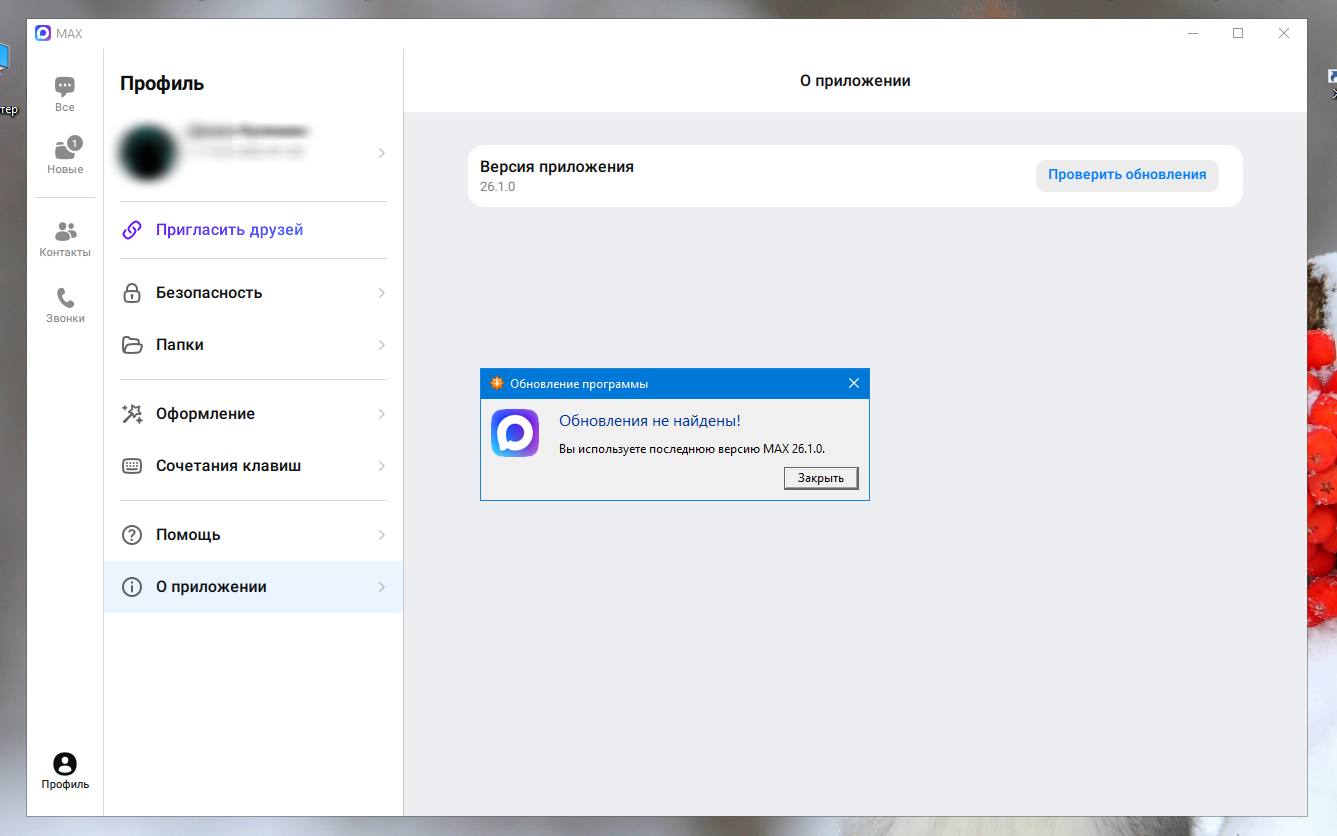This screenshot has width=1337, height=836.
Task: Click the question mark icon for Помощь
Action: [x=132, y=535]
